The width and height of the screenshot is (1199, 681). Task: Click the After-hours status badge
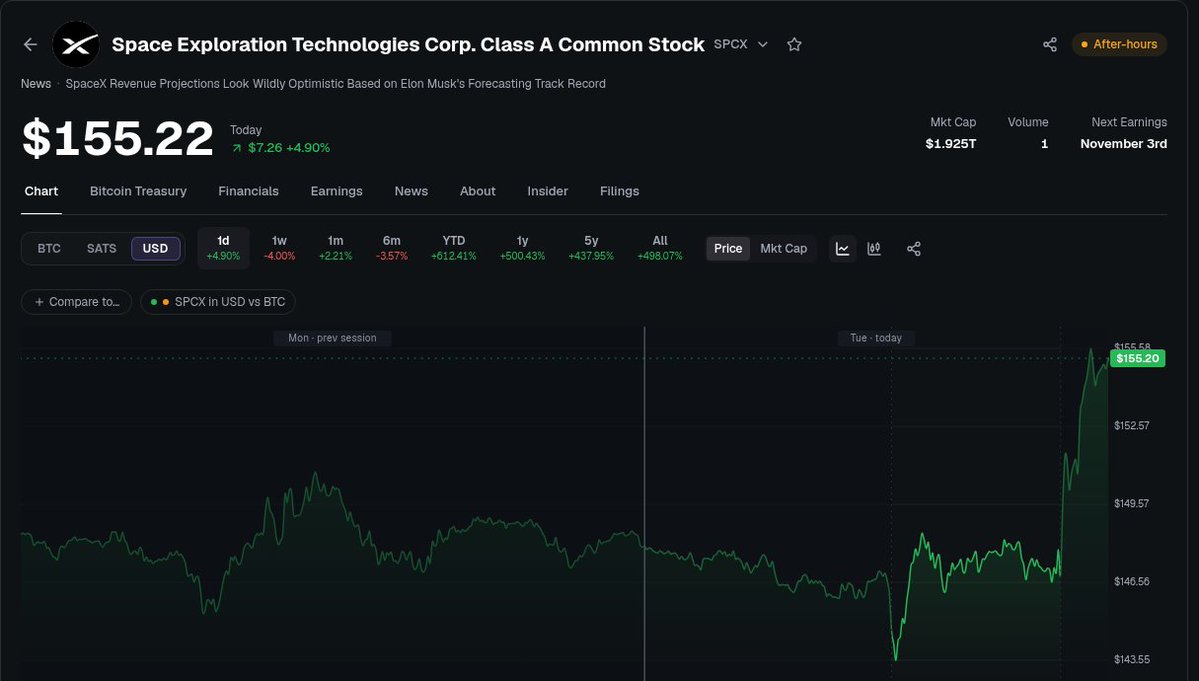[1119, 44]
